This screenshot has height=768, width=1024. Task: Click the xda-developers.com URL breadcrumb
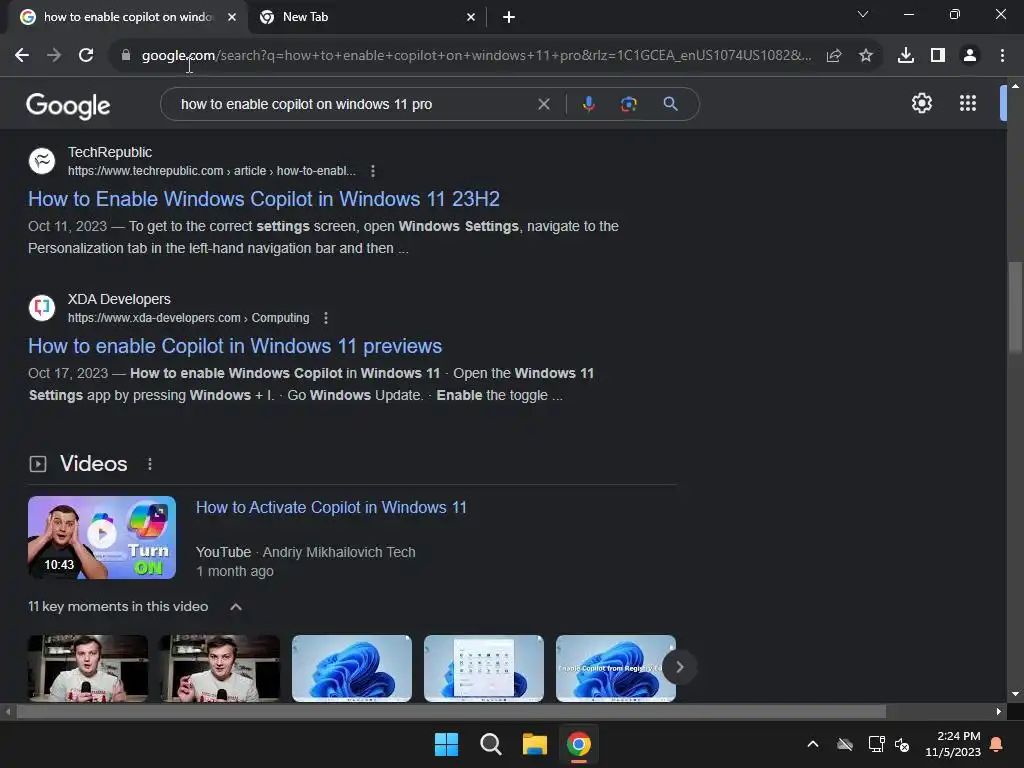(x=189, y=318)
